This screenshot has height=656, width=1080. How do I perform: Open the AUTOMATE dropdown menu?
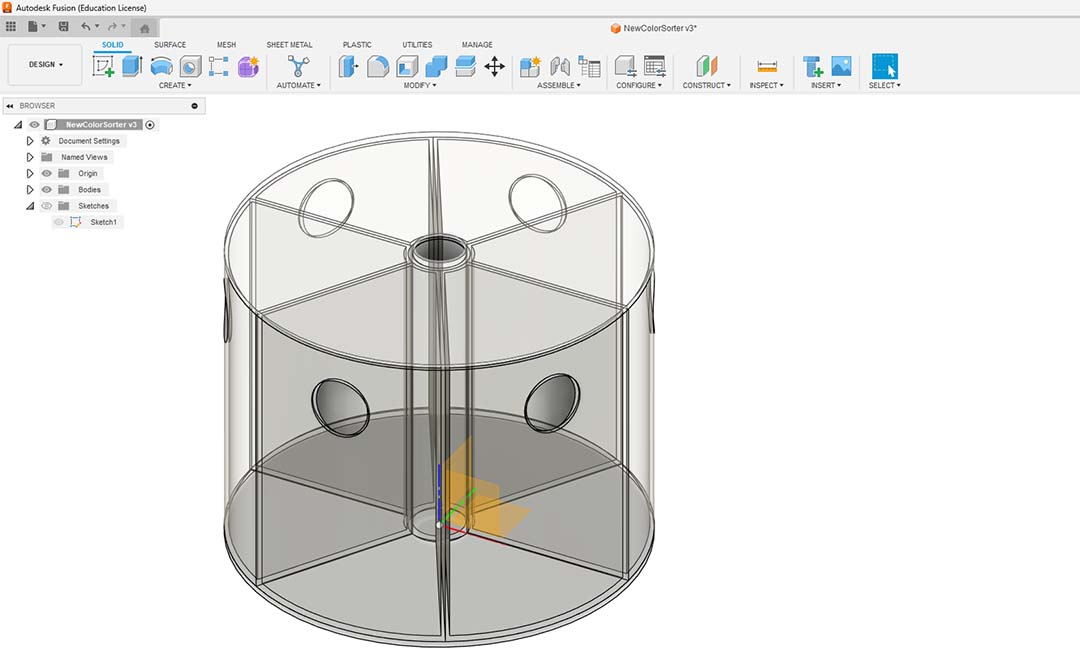pyautogui.click(x=298, y=85)
